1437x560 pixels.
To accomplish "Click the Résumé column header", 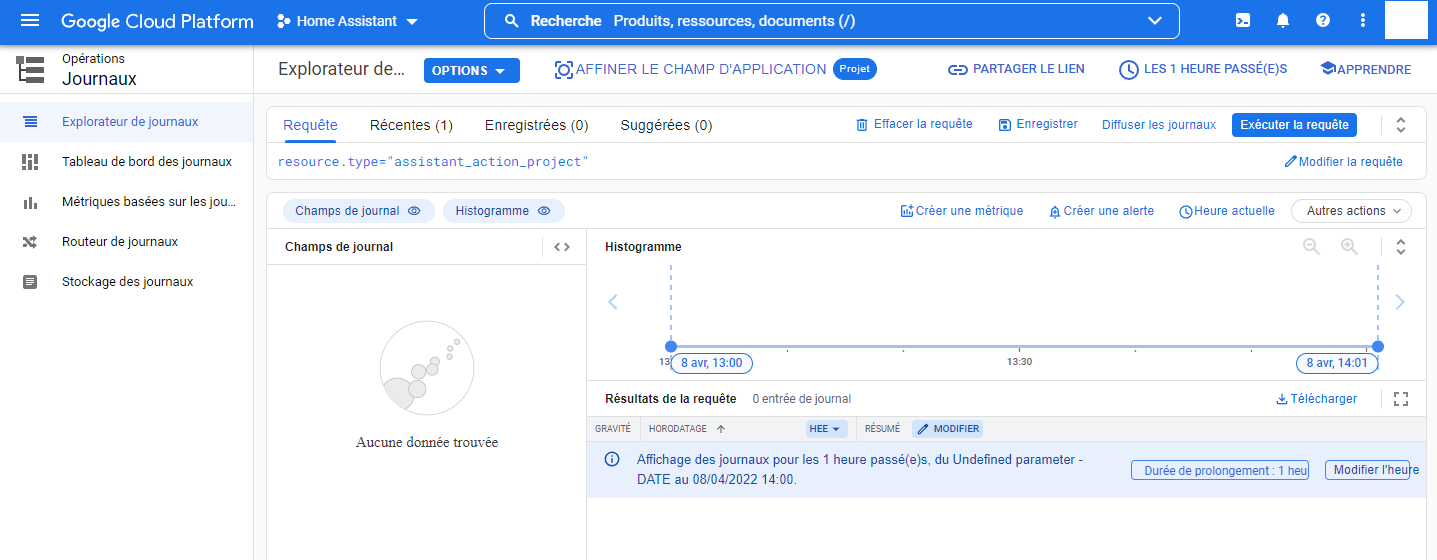I will (883, 429).
